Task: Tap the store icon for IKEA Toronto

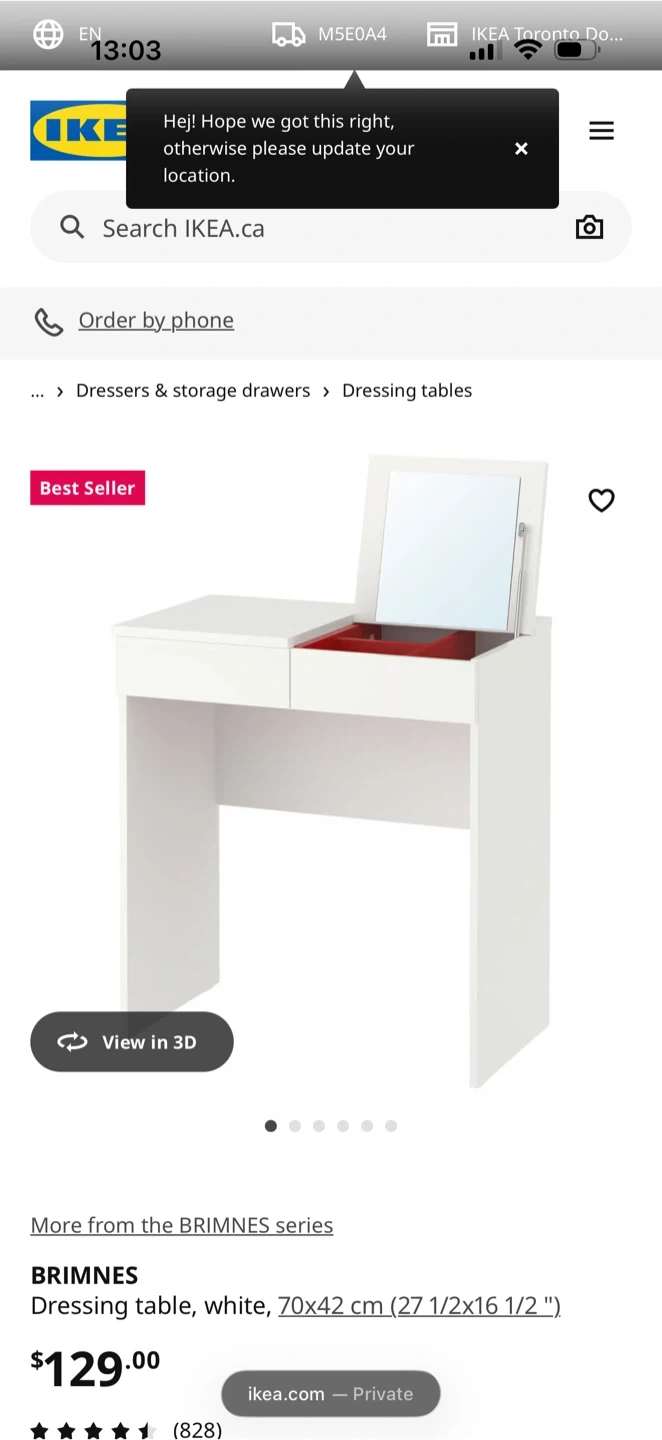Action: click(442, 34)
